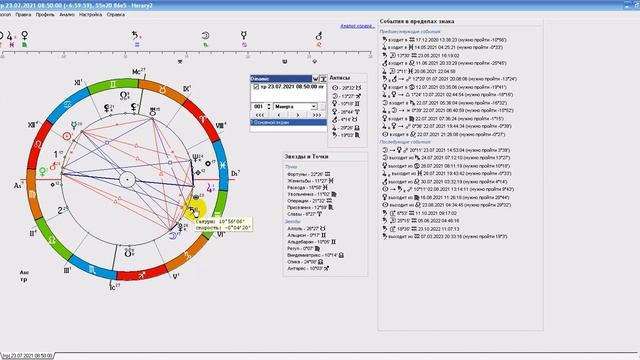
Task: Select Mercury glyph on top ruler strip
Action: pos(244,36)
